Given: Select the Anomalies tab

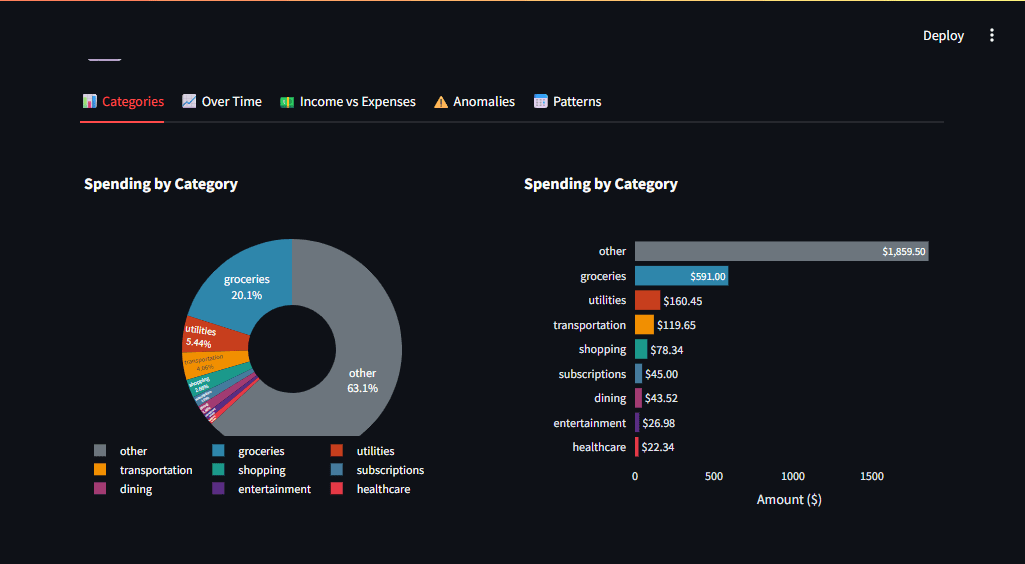Looking at the screenshot, I should [x=474, y=101].
